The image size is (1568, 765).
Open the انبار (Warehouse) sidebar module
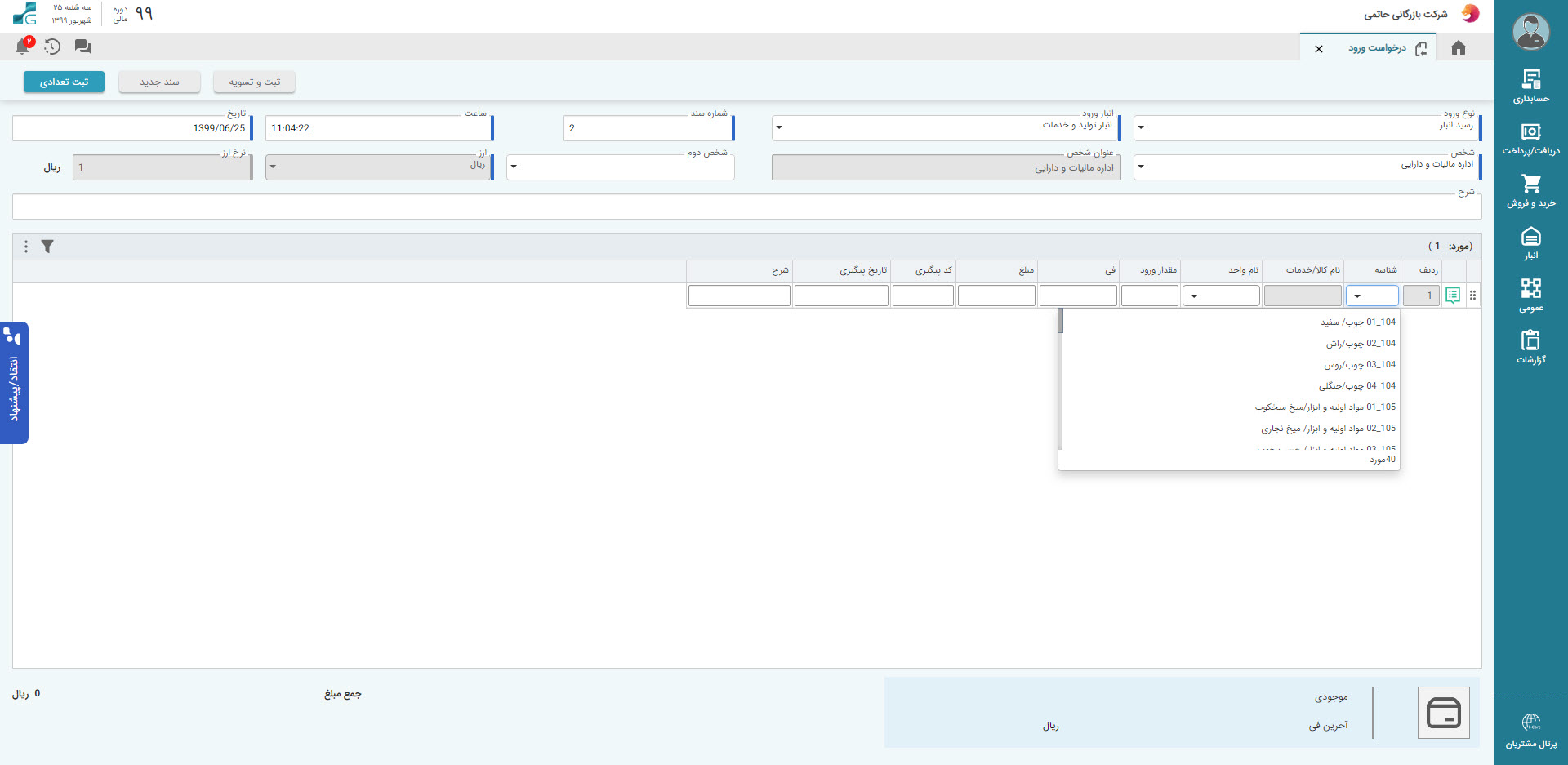coord(1530,243)
